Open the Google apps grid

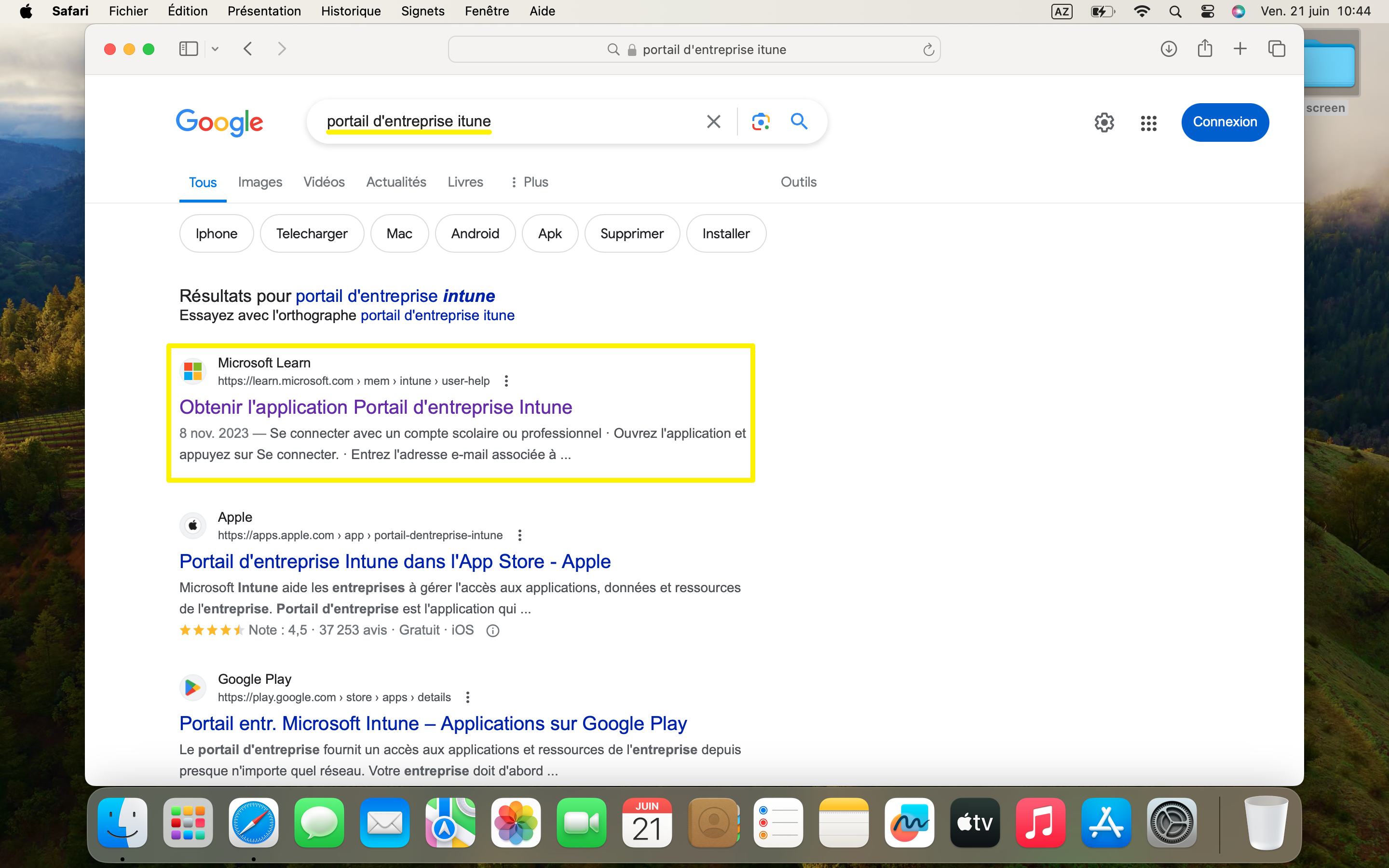(x=1148, y=123)
